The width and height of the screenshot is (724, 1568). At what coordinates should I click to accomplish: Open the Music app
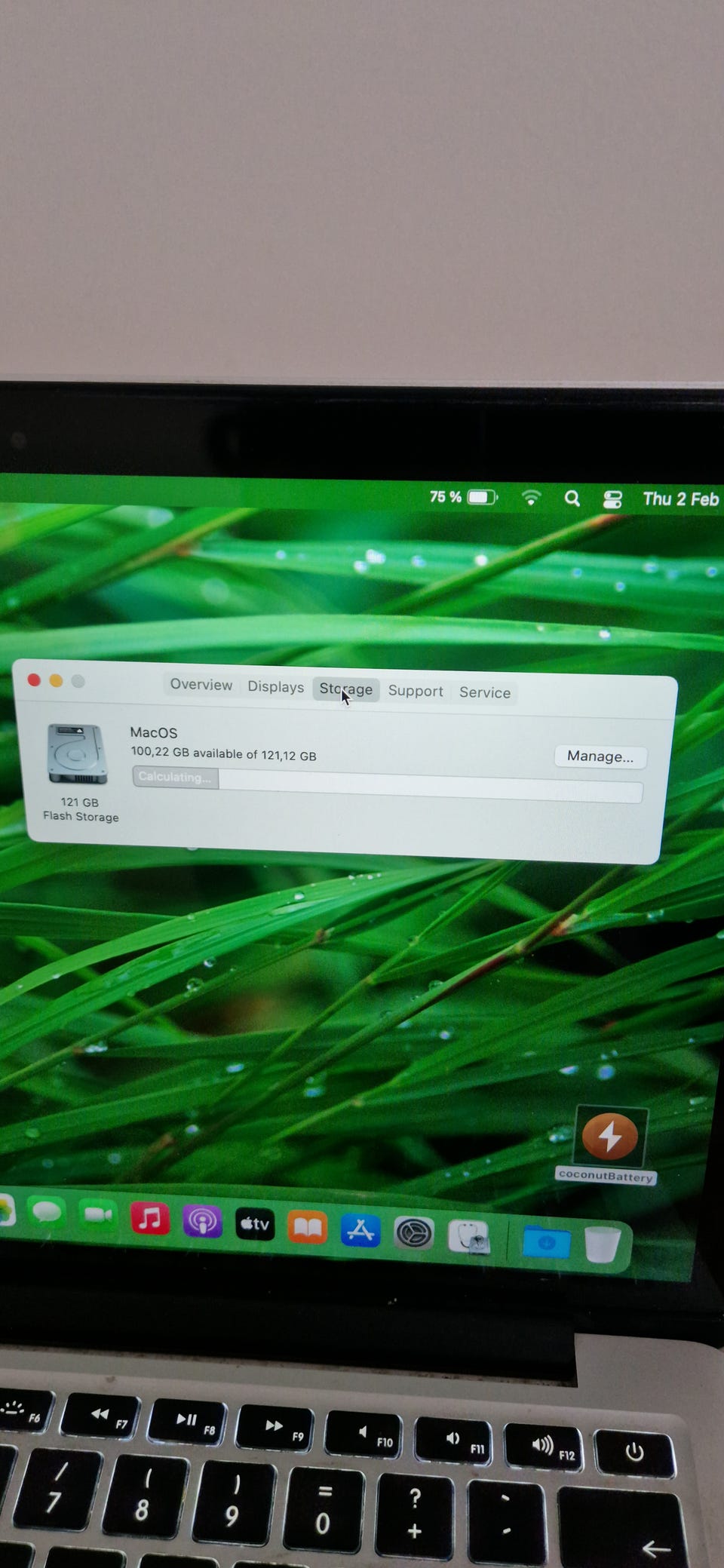tap(149, 1218)
